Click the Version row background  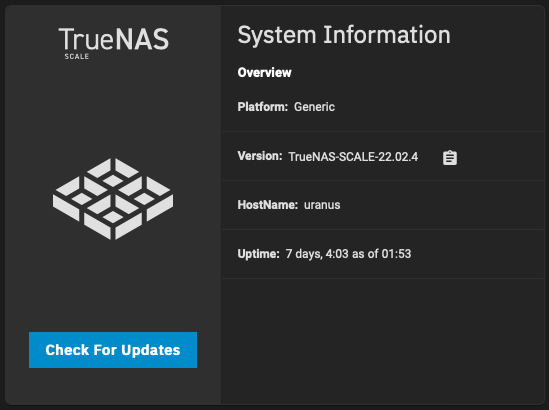click(383, 156)
